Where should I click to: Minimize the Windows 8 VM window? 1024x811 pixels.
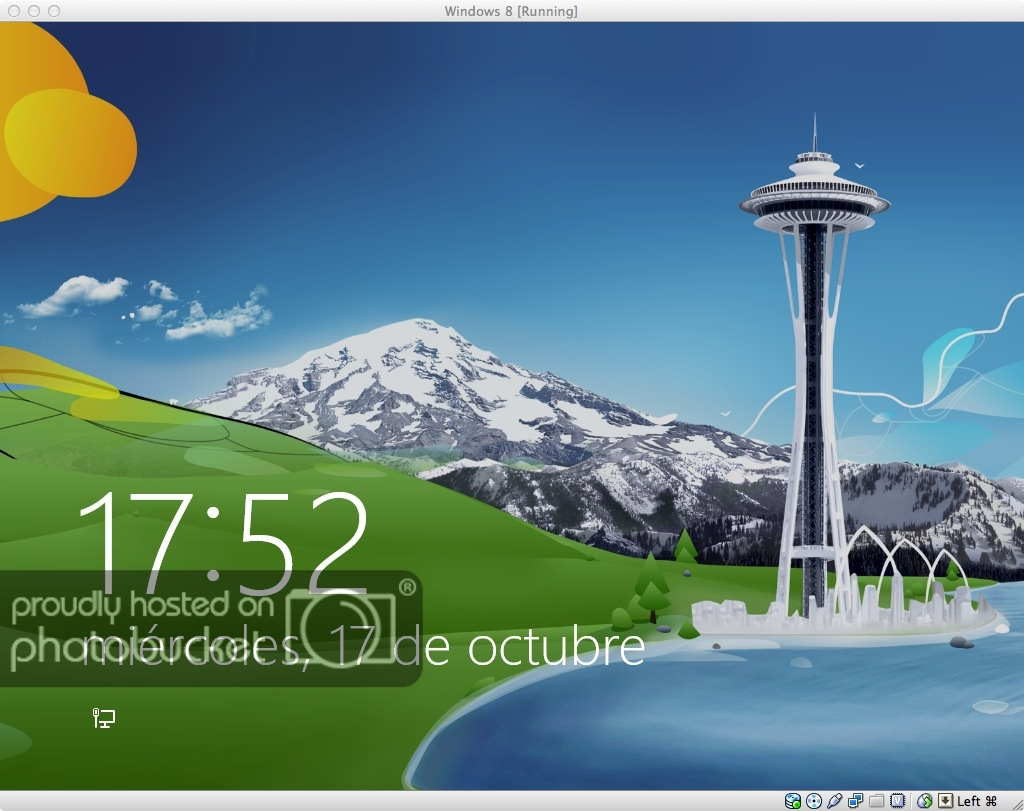click(34, 11)
